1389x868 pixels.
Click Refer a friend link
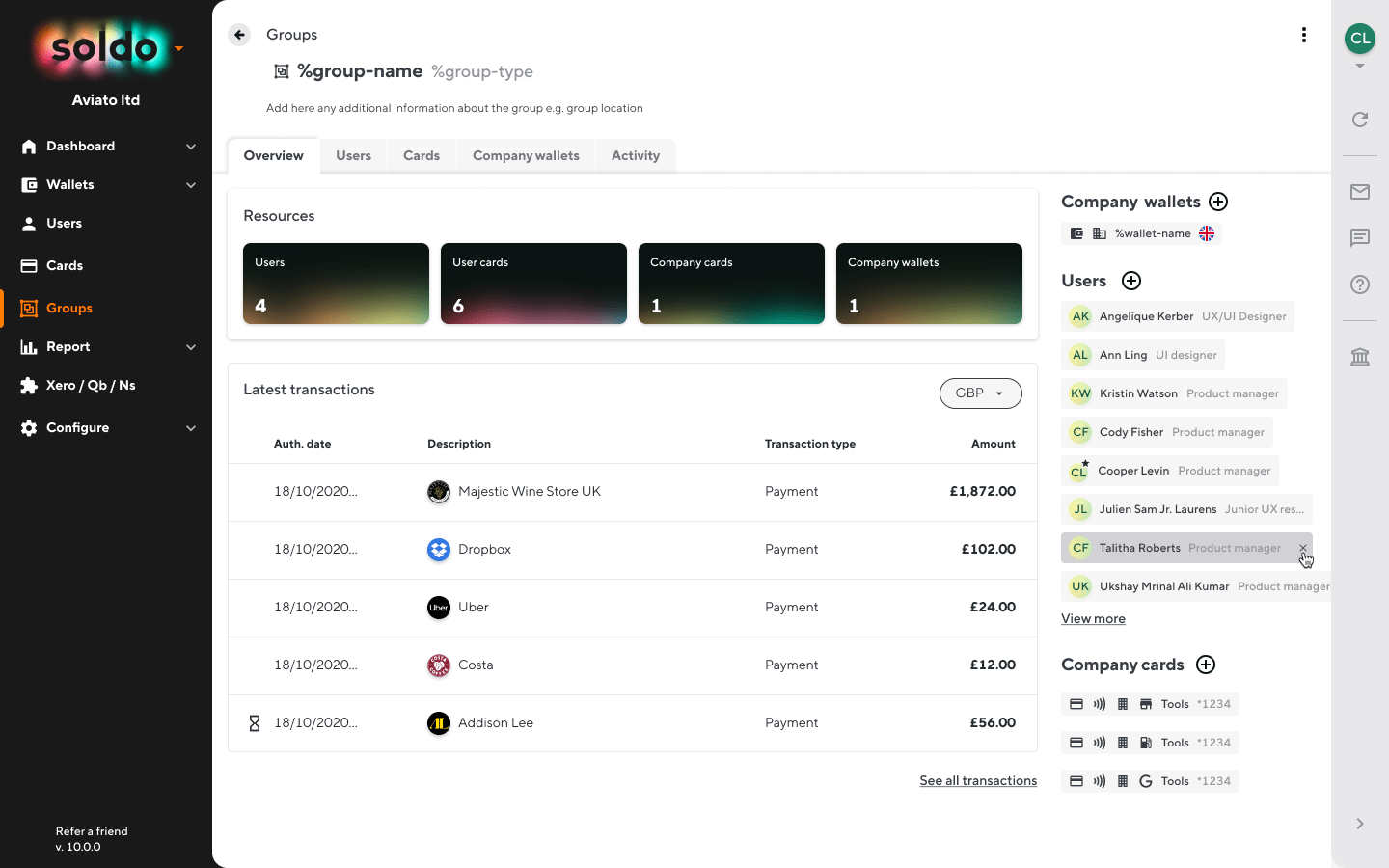pyautogui.click(x=92, y=831)
